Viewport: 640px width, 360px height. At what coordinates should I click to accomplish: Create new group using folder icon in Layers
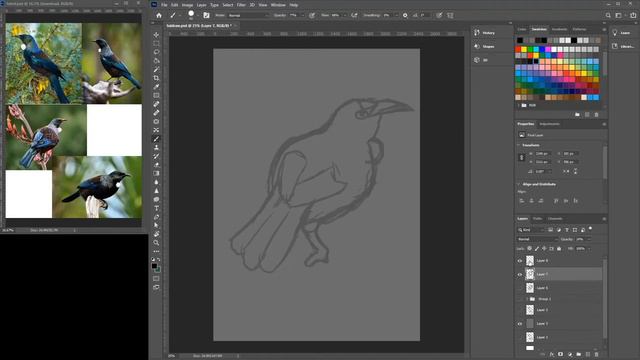[x=578, y=354]
